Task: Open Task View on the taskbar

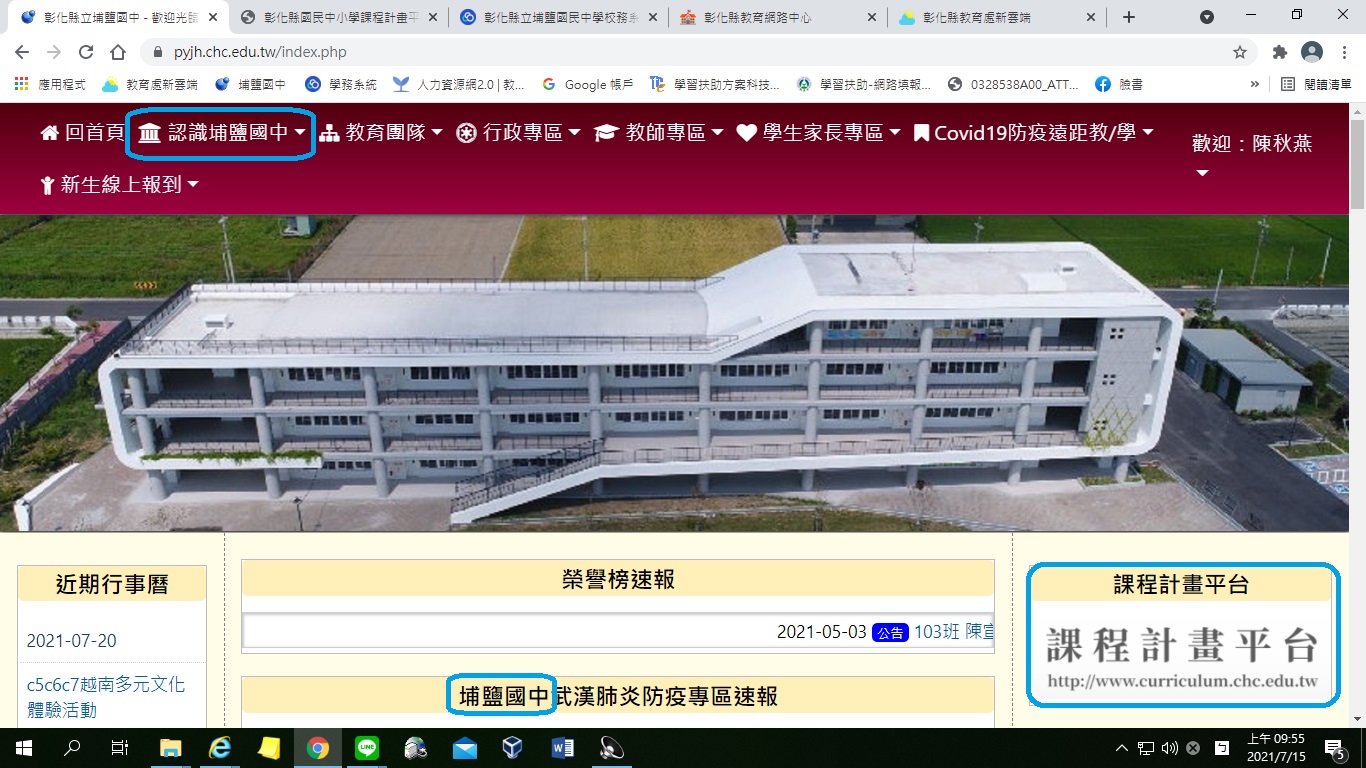Action: [x=119, y=748]
